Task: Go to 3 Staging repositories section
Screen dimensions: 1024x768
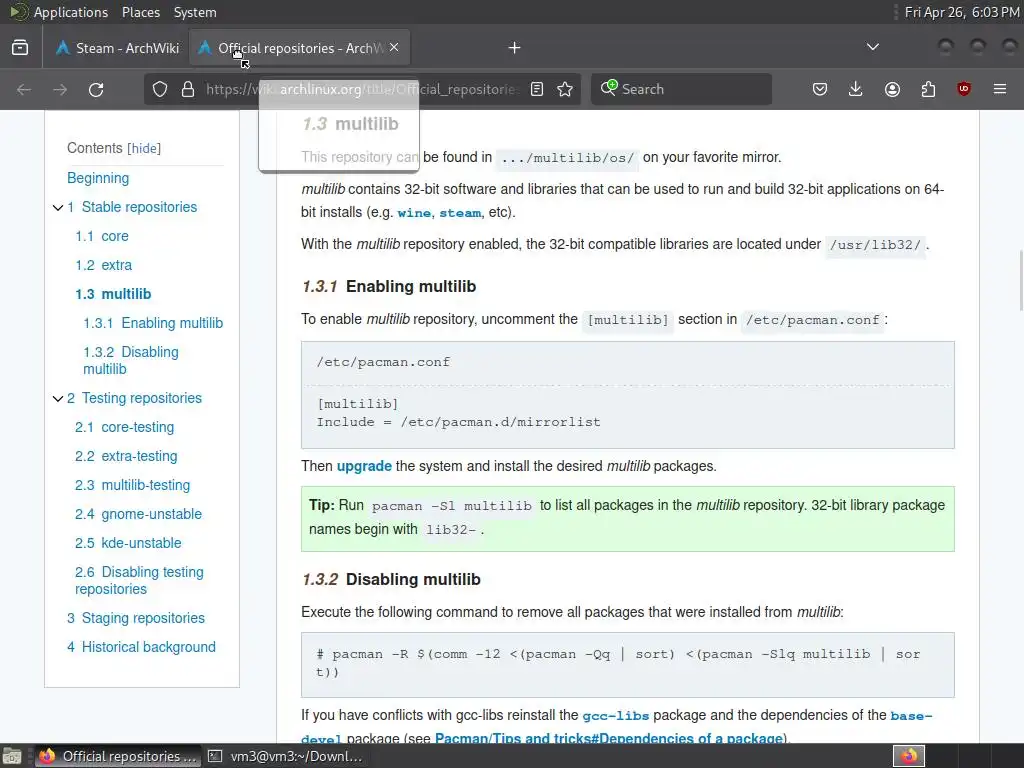Action: [x=136, y=618]
